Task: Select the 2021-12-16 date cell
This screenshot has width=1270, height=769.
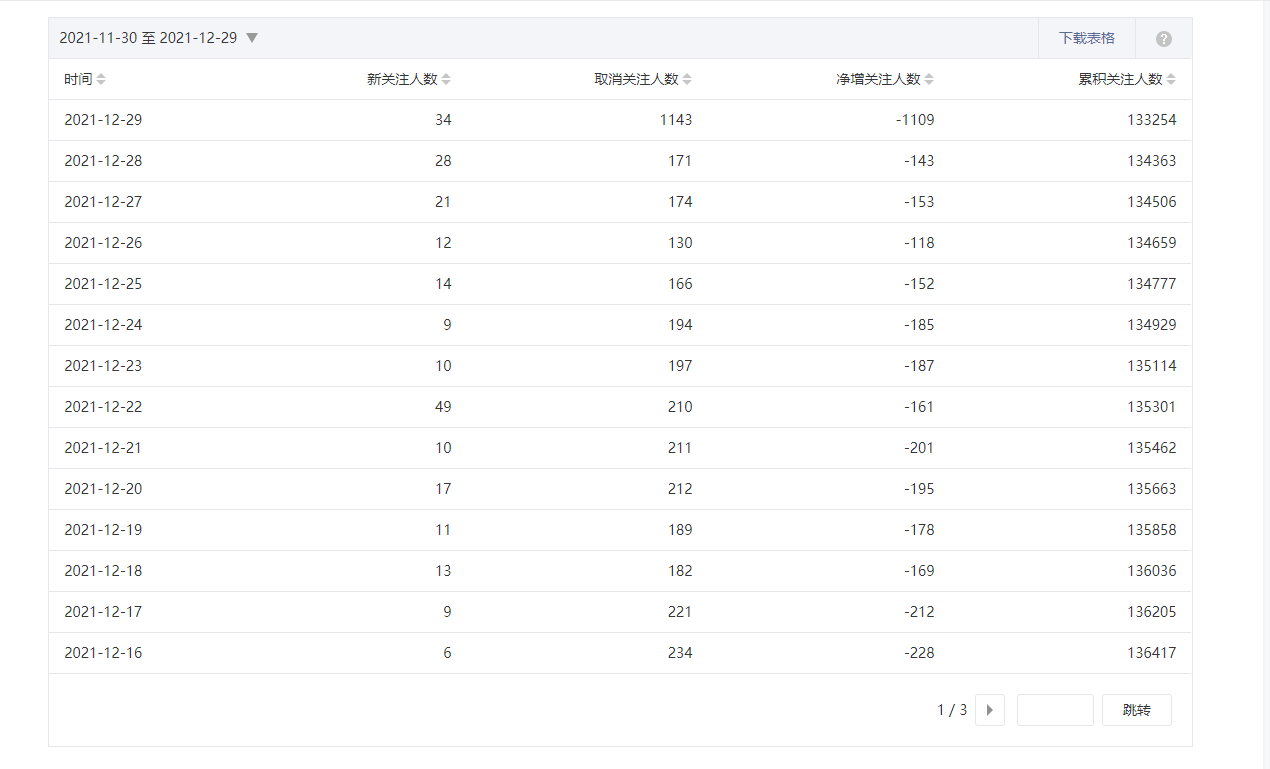Action: (x=103, y=653)
